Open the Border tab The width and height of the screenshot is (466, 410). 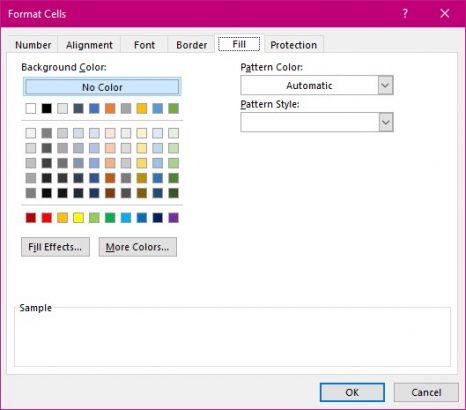pos(192,45)
